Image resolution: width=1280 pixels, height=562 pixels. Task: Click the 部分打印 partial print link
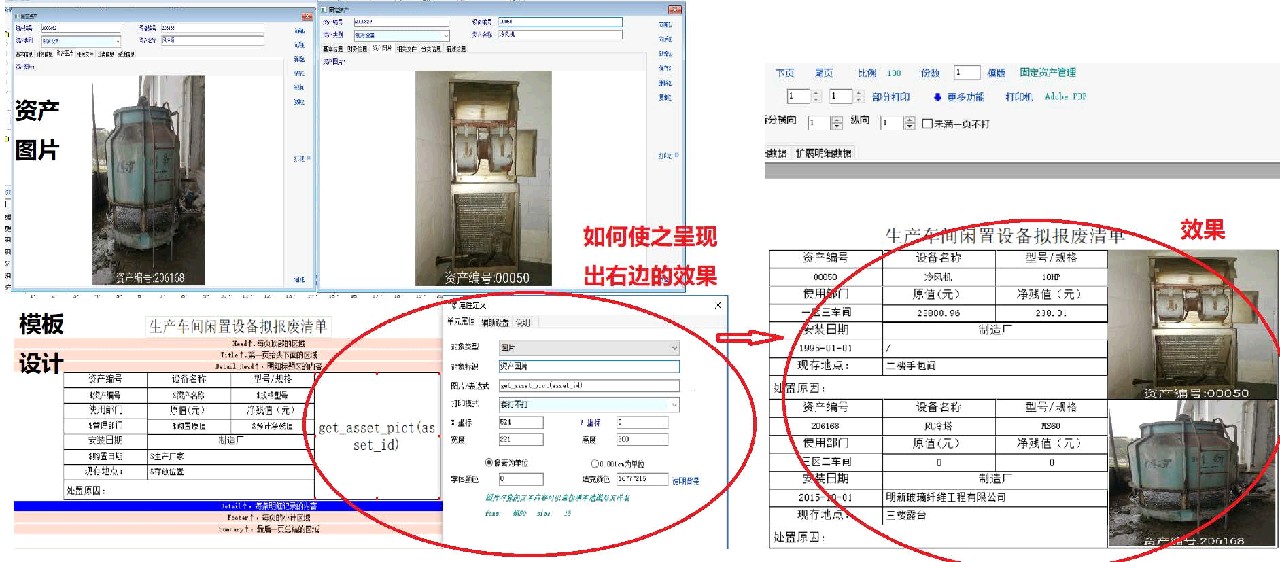(x=891, y=97)
